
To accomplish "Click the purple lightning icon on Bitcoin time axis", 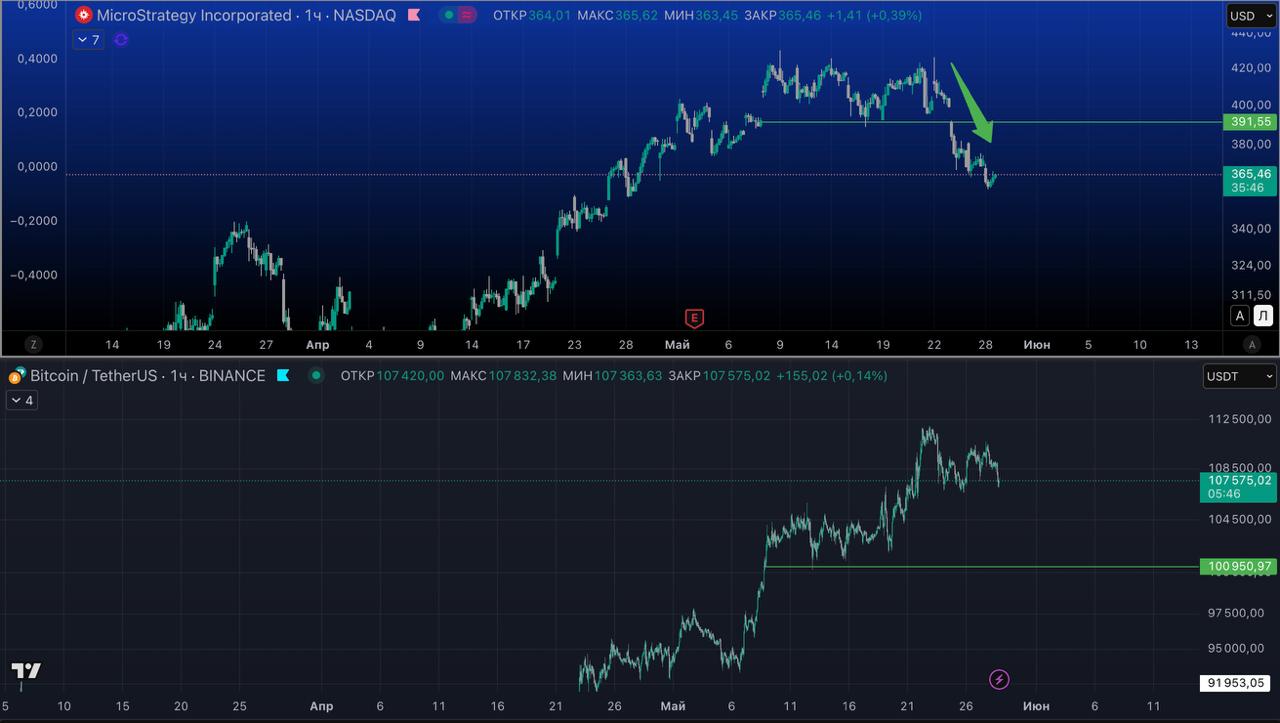I will tap(999, 680).
